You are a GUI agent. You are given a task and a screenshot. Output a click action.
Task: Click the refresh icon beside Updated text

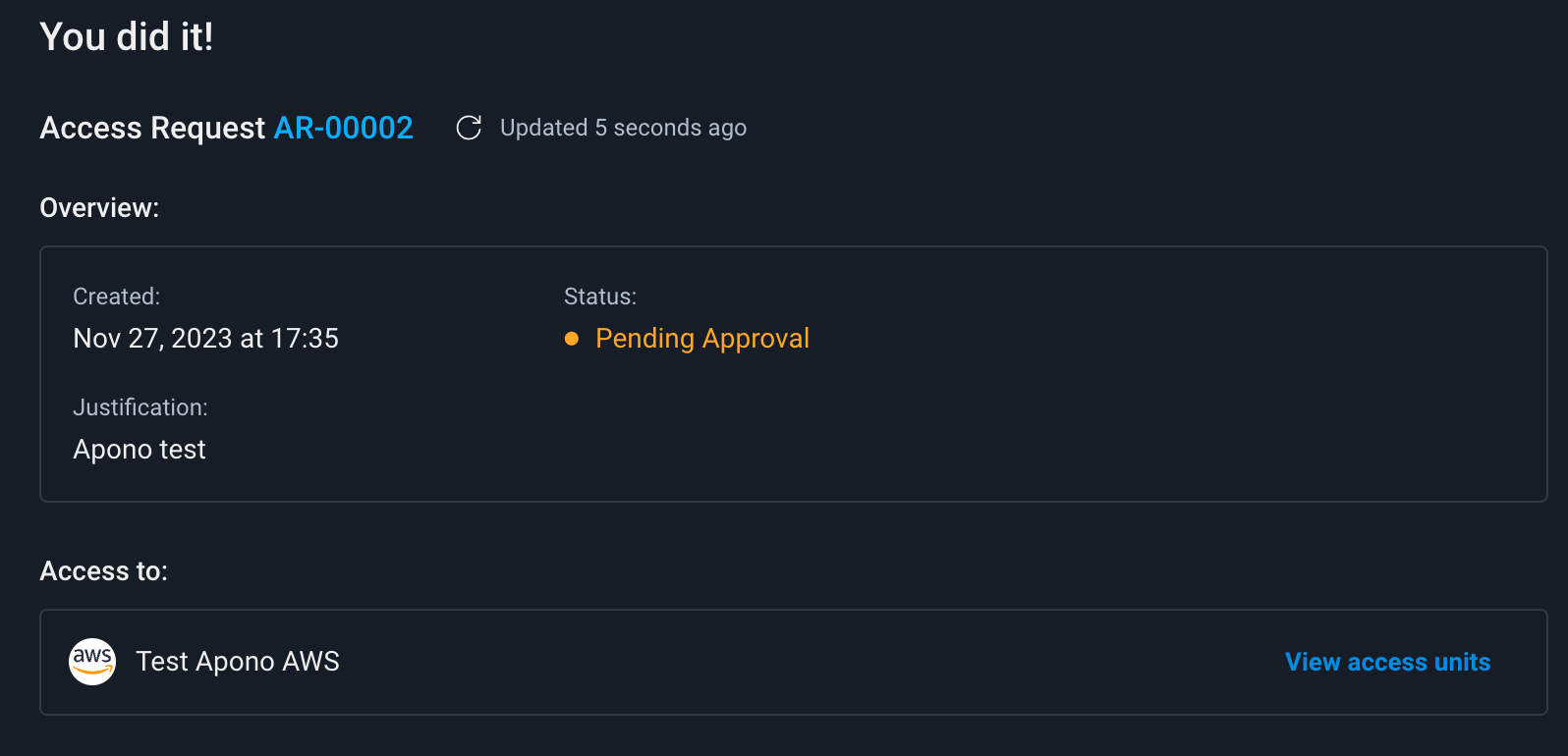point(469,128)
